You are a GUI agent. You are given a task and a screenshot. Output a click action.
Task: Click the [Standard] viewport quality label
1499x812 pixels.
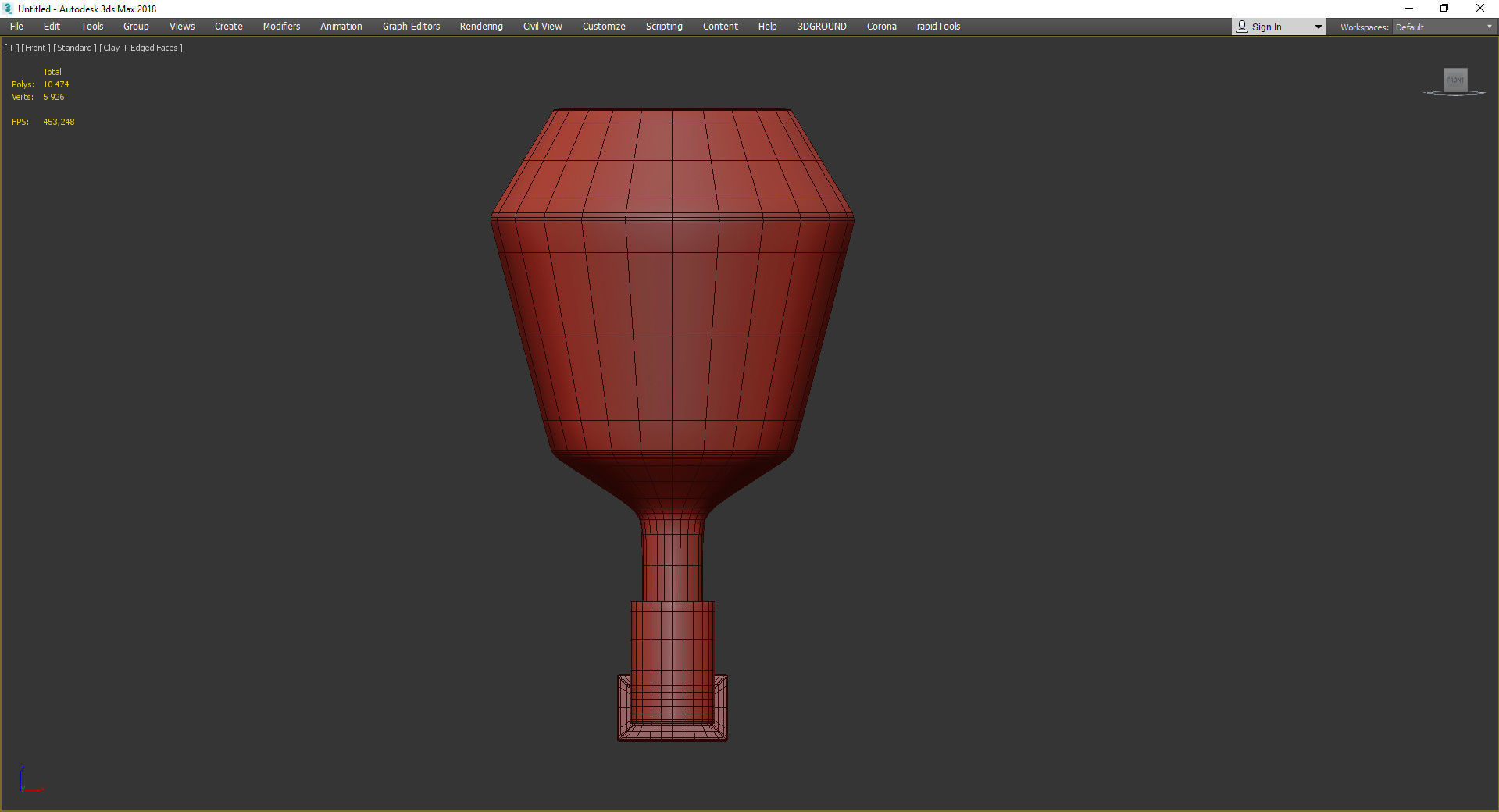point(75,48)
